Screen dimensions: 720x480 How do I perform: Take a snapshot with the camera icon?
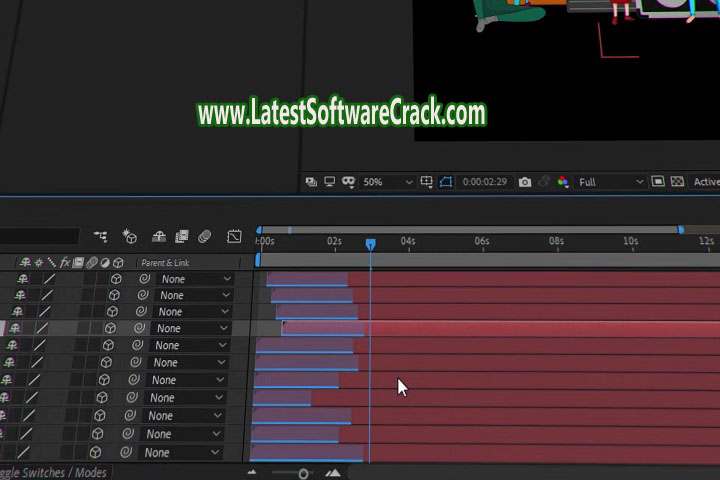pos(525,182)
